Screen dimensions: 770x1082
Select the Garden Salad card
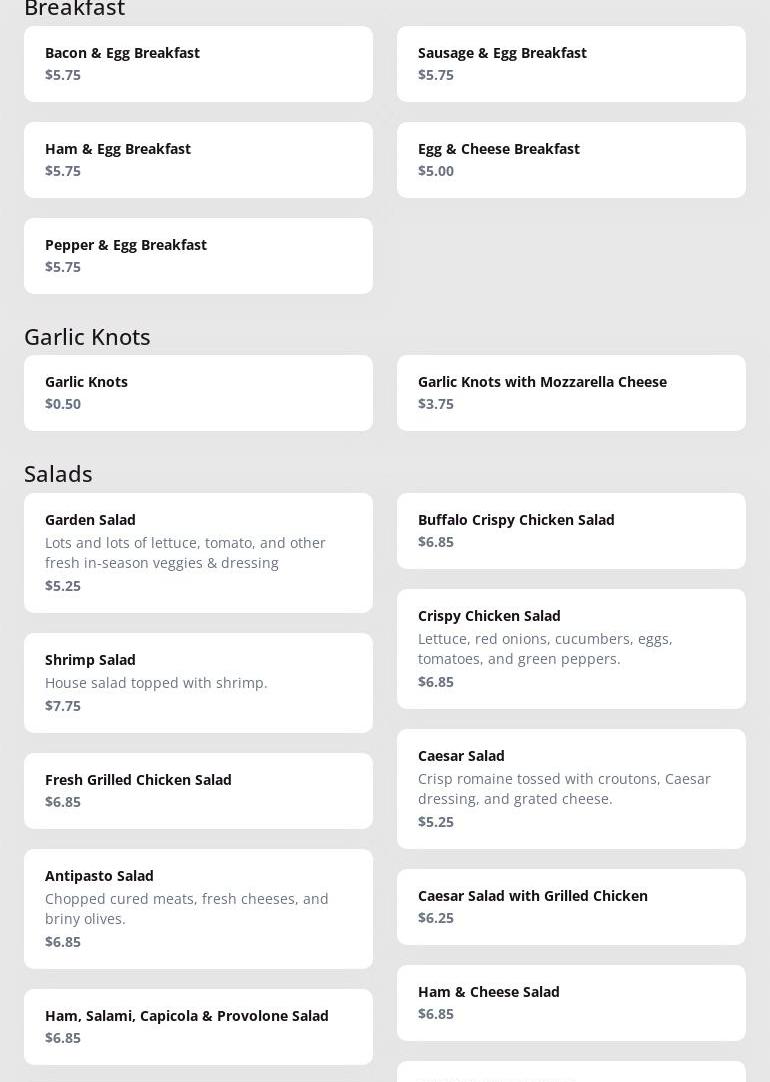[198, 552]
